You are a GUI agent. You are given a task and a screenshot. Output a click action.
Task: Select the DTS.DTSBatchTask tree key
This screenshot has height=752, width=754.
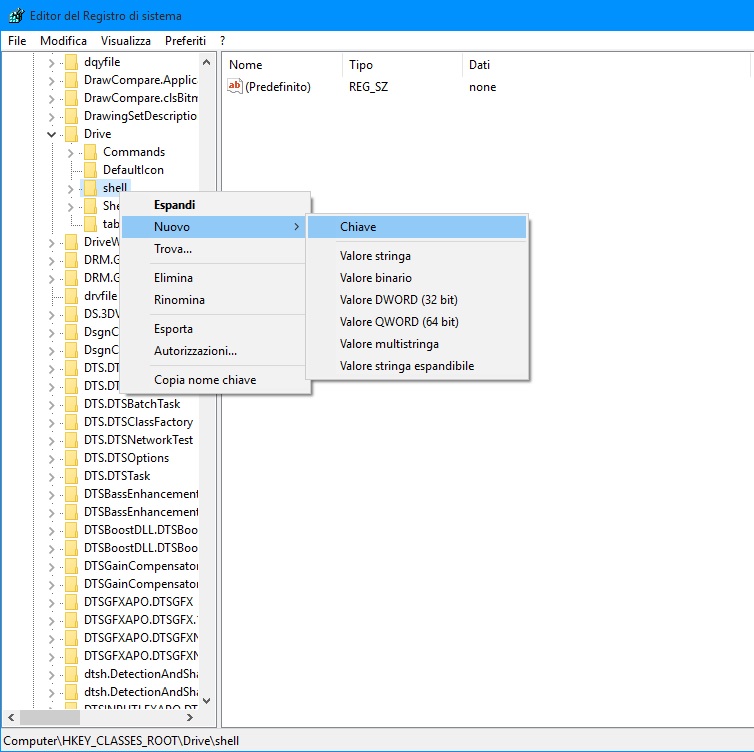(x=132, y=404)
